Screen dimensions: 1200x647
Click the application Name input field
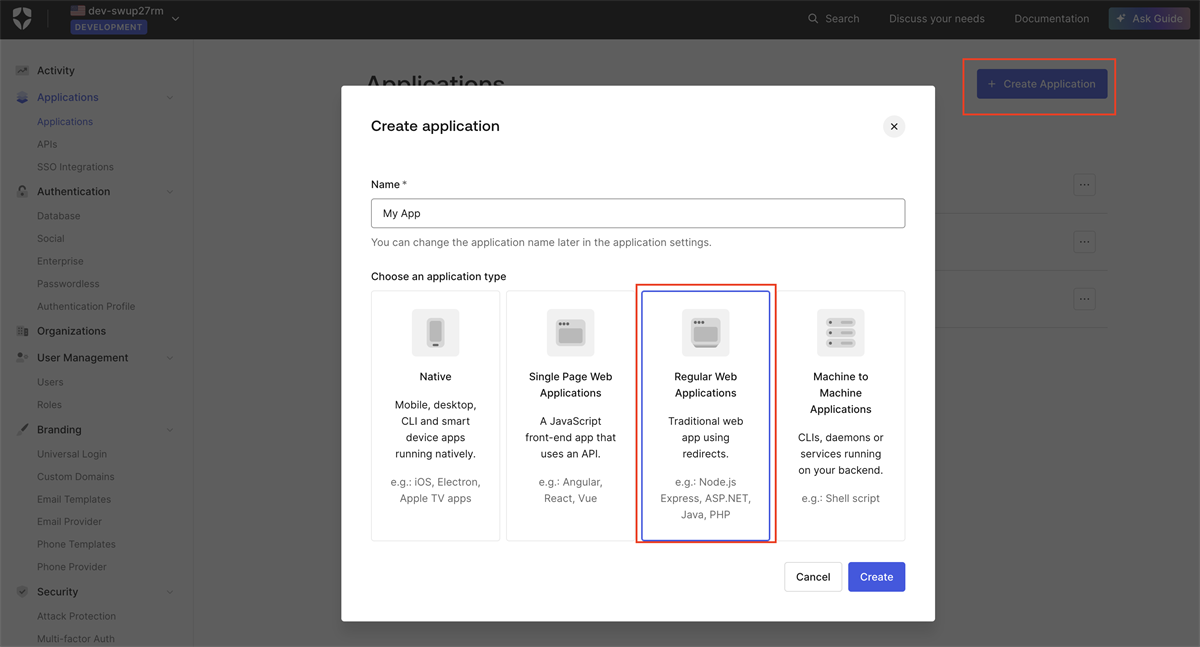(x=637, y=213)
